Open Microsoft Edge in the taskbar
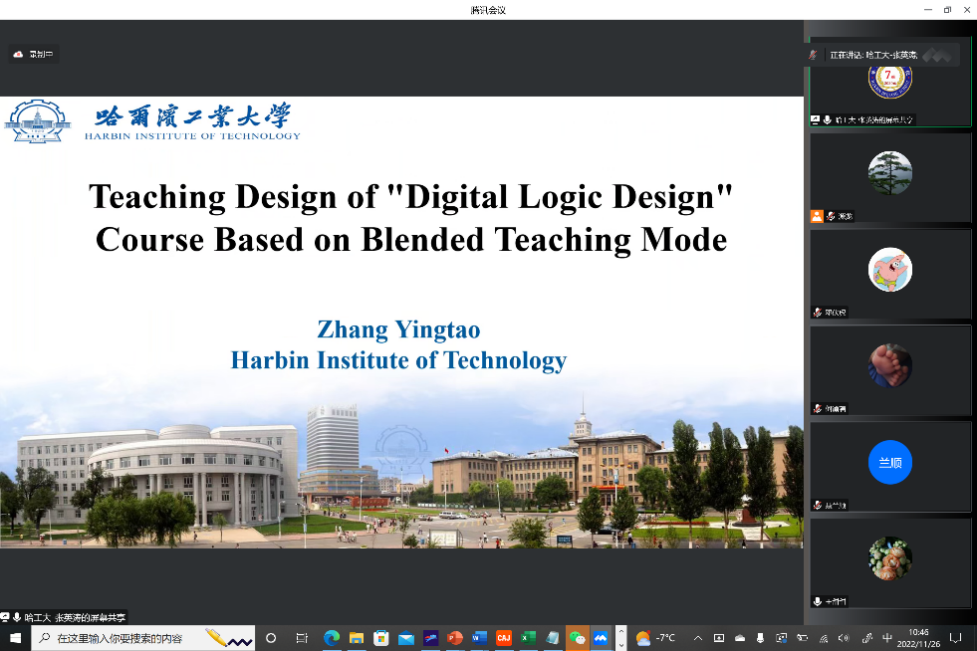Screen dimensions: 977x651 (332, 638)
